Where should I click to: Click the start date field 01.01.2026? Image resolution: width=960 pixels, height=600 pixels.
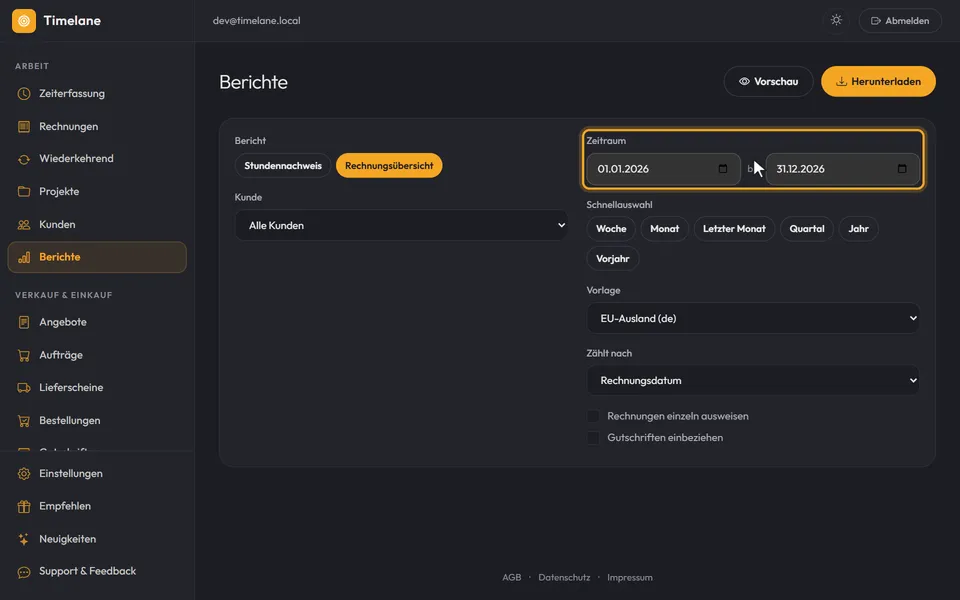tap(664, 169)
